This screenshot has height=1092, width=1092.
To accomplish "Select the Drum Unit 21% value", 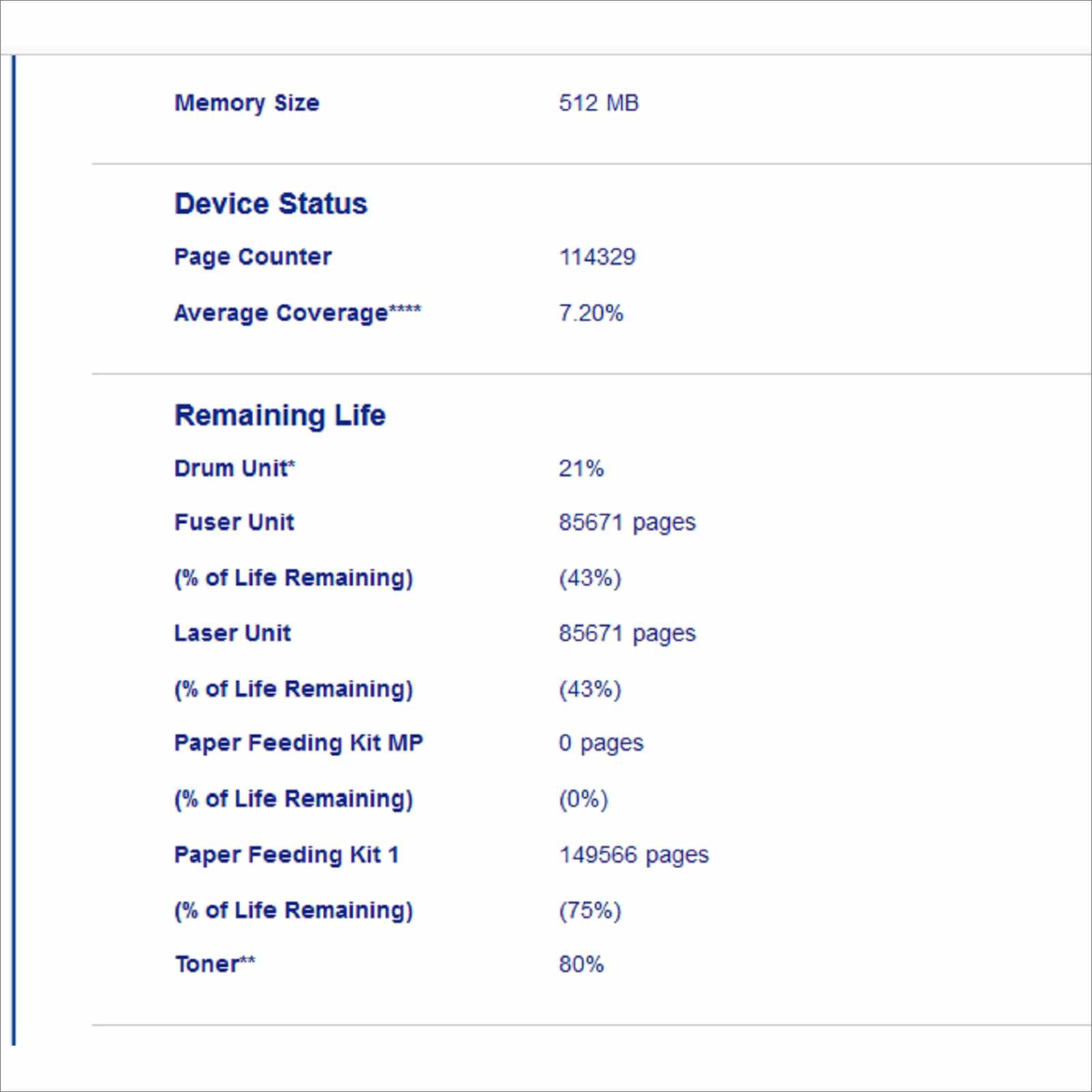I will coord(581,469).
